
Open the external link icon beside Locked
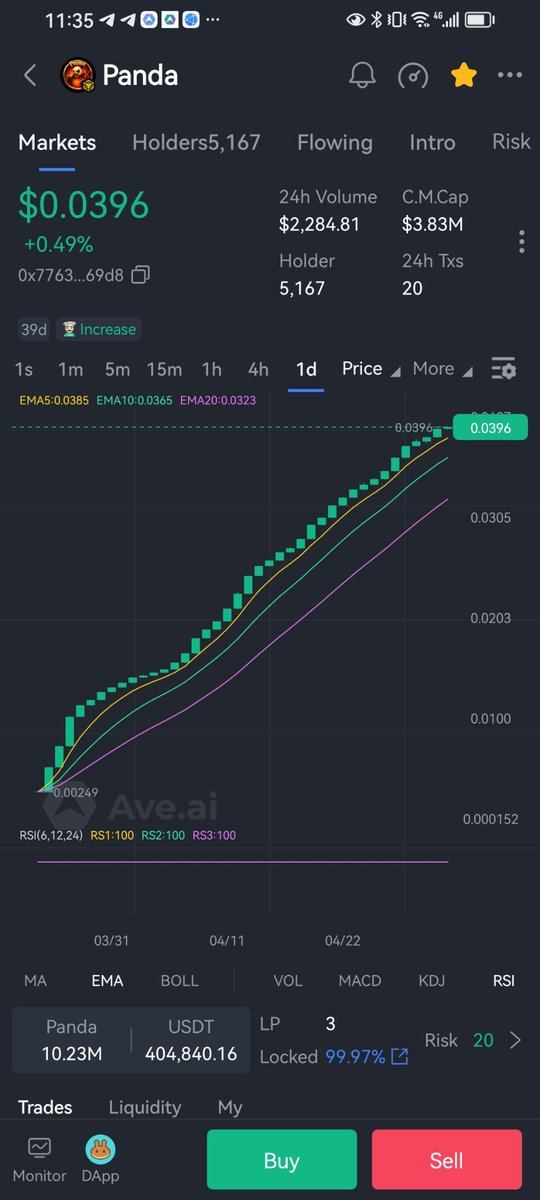(400, 1057)
